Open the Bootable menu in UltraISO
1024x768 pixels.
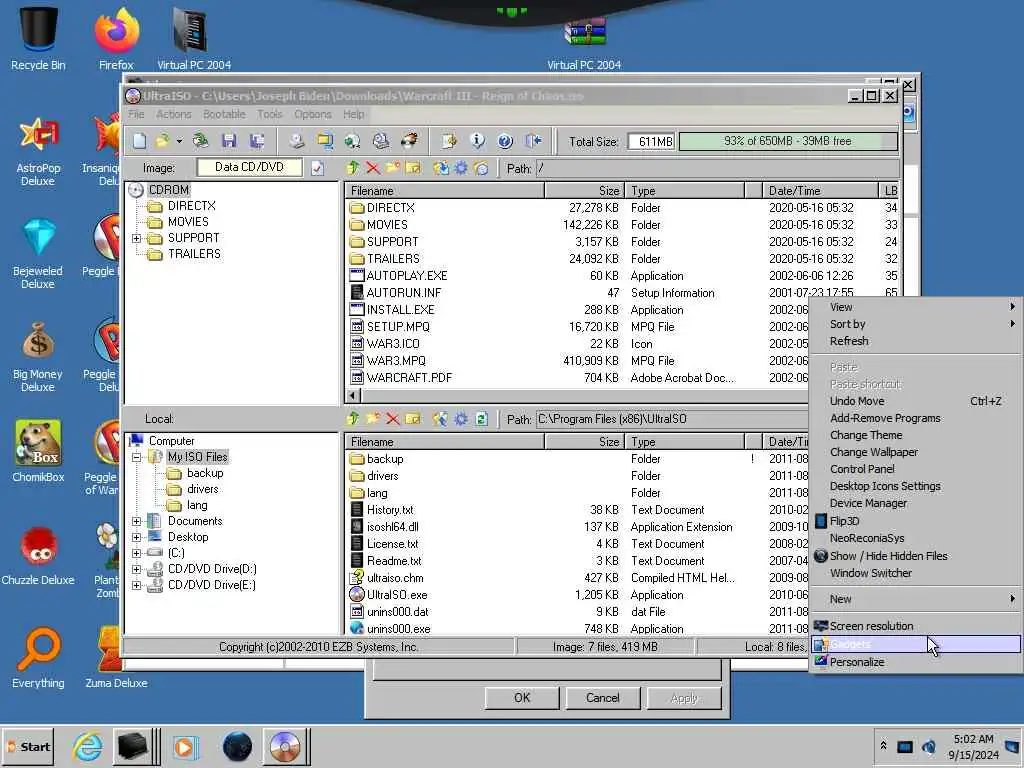click(224, 114)
